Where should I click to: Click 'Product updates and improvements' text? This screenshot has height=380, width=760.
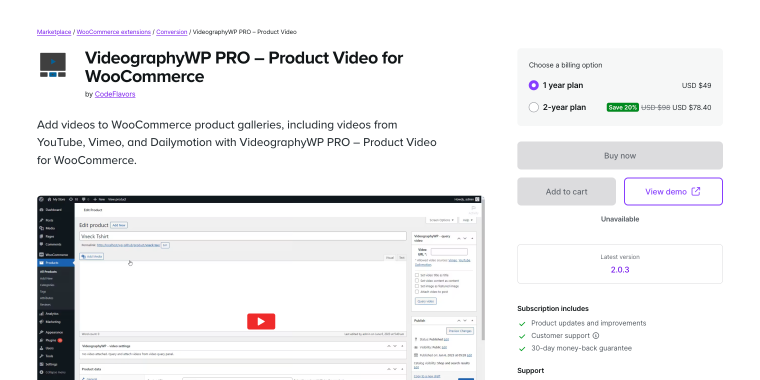(x=588, y=323)
